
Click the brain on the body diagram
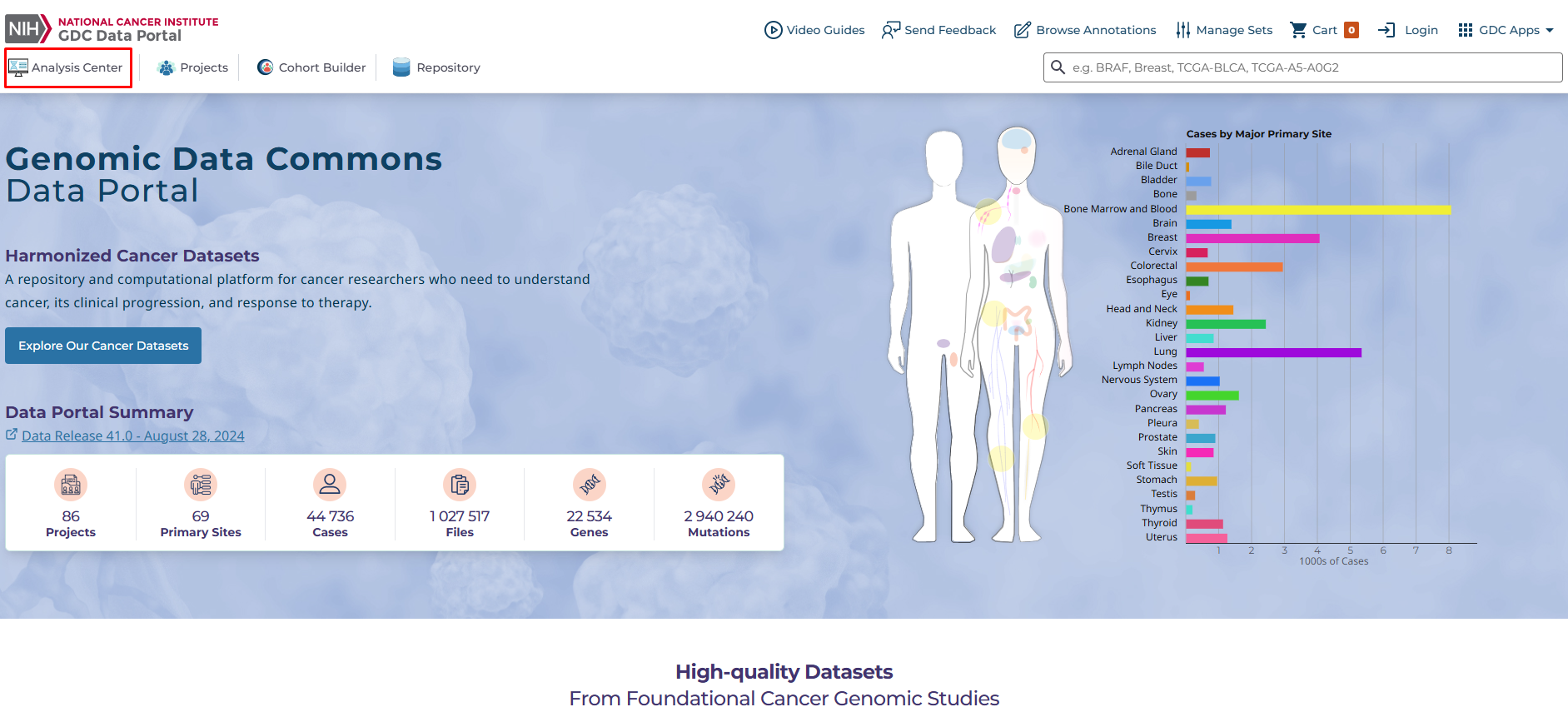(1016, 140)
